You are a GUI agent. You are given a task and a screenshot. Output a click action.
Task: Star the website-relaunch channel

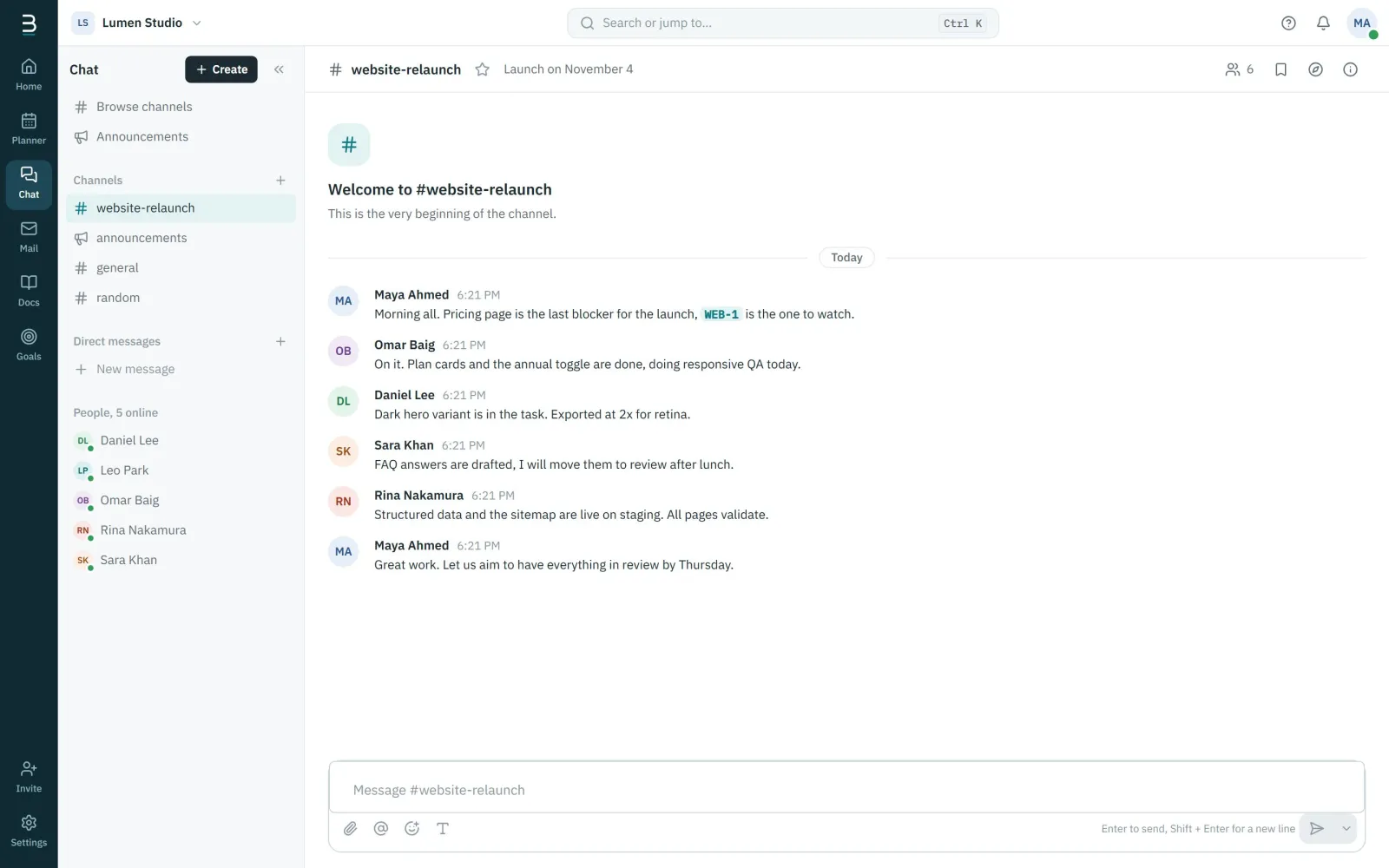coord(482,69)
